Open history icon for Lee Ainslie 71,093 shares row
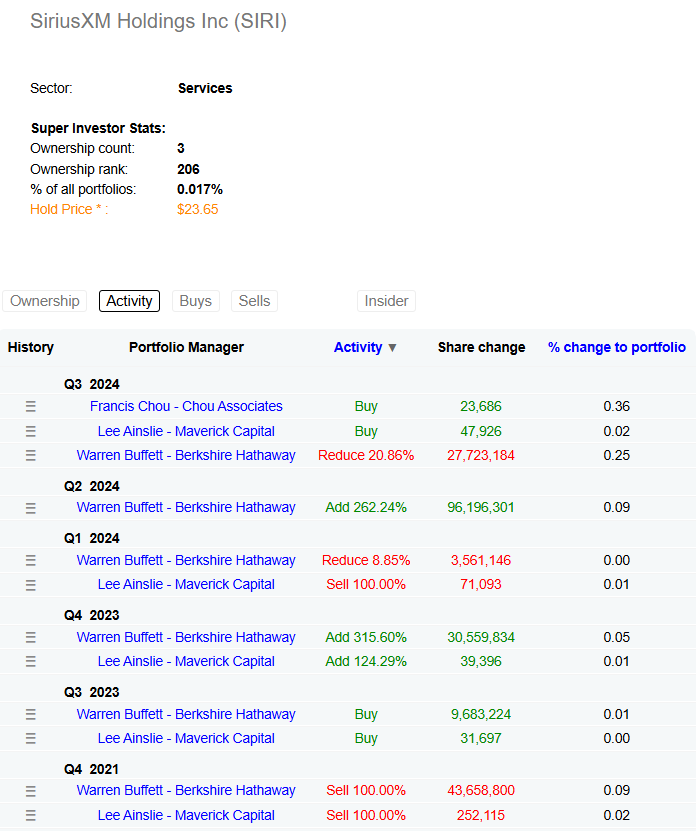Viewport: 697px width, 831px height. point(31,585)
